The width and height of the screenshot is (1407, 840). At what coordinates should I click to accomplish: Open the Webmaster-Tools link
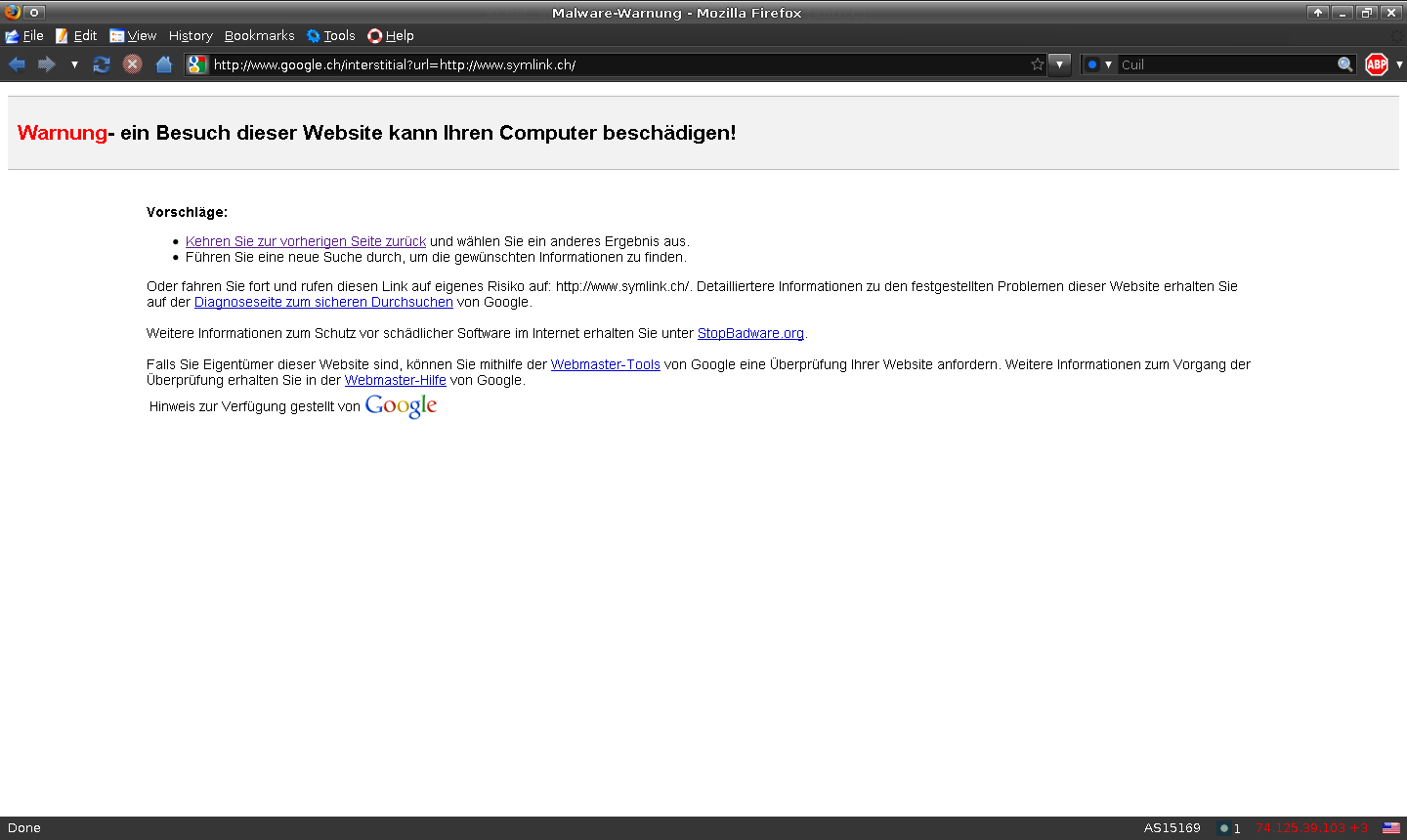(x=606, y=364)
